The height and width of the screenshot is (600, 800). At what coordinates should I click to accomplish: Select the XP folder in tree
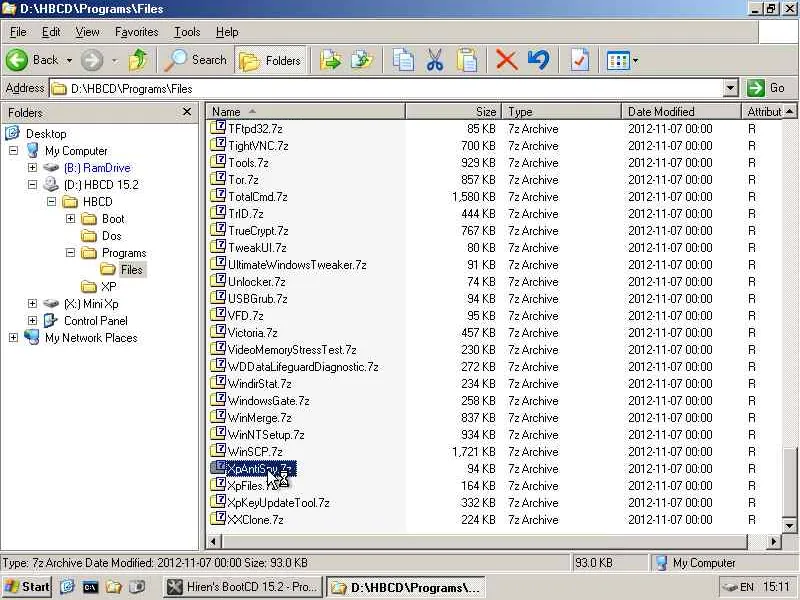pyautogui.click(x=108, y=287)
